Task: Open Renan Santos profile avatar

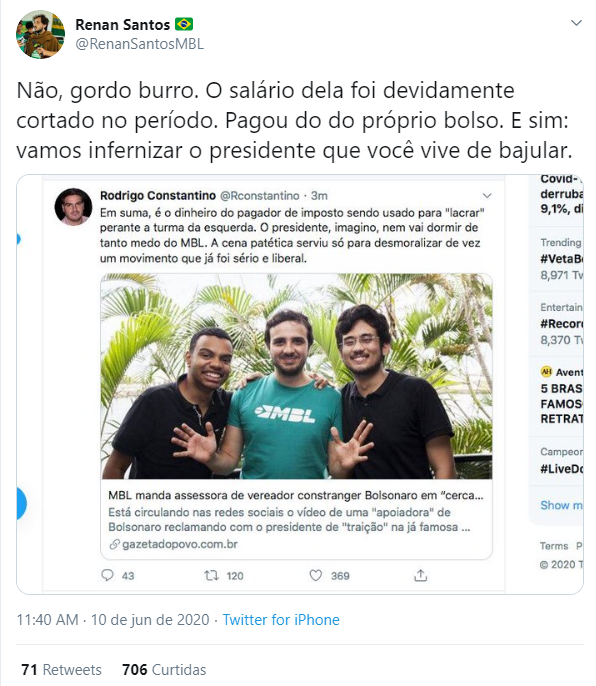Action: tap(40, 34)
